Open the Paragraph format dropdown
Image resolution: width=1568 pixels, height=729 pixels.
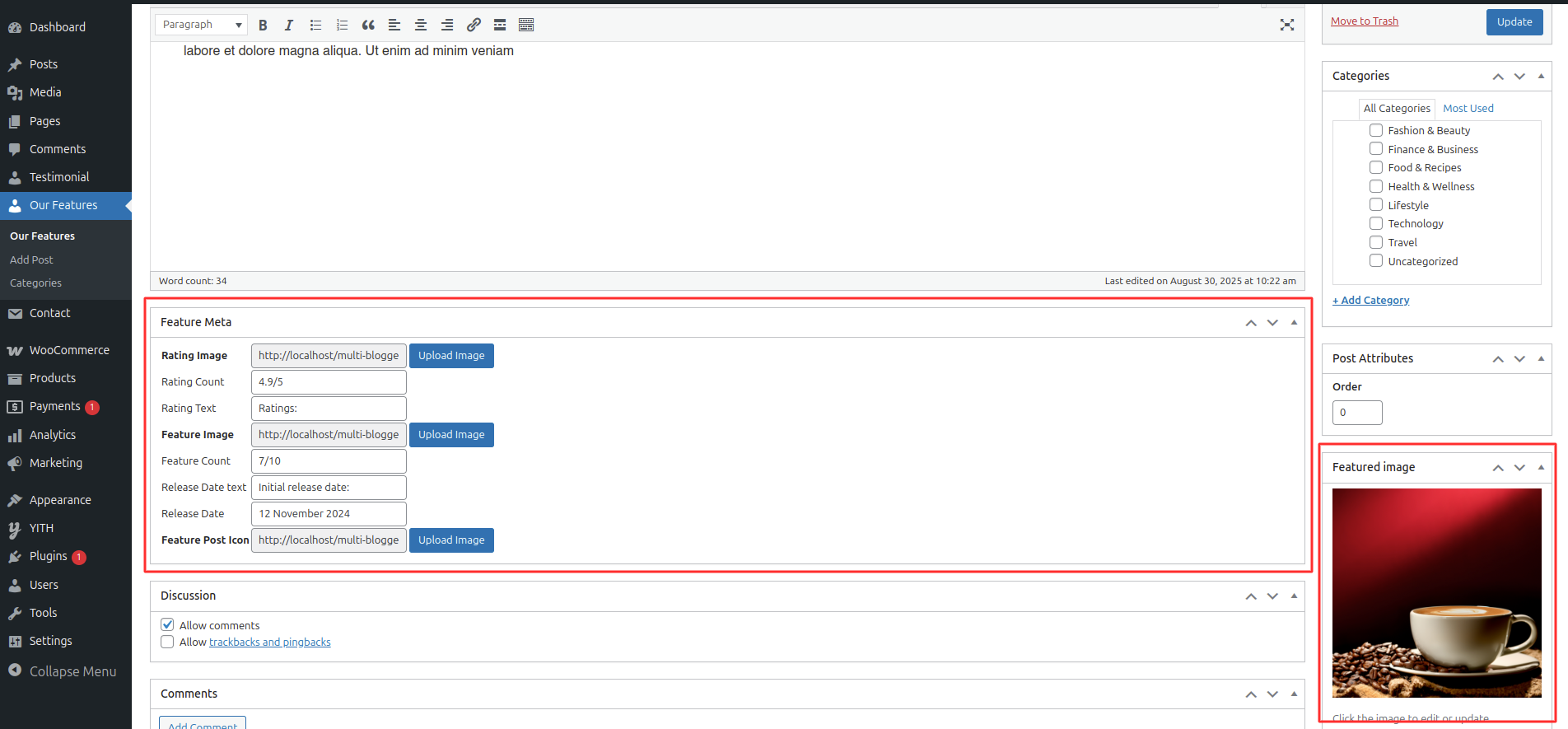click(x=201, y=25)
